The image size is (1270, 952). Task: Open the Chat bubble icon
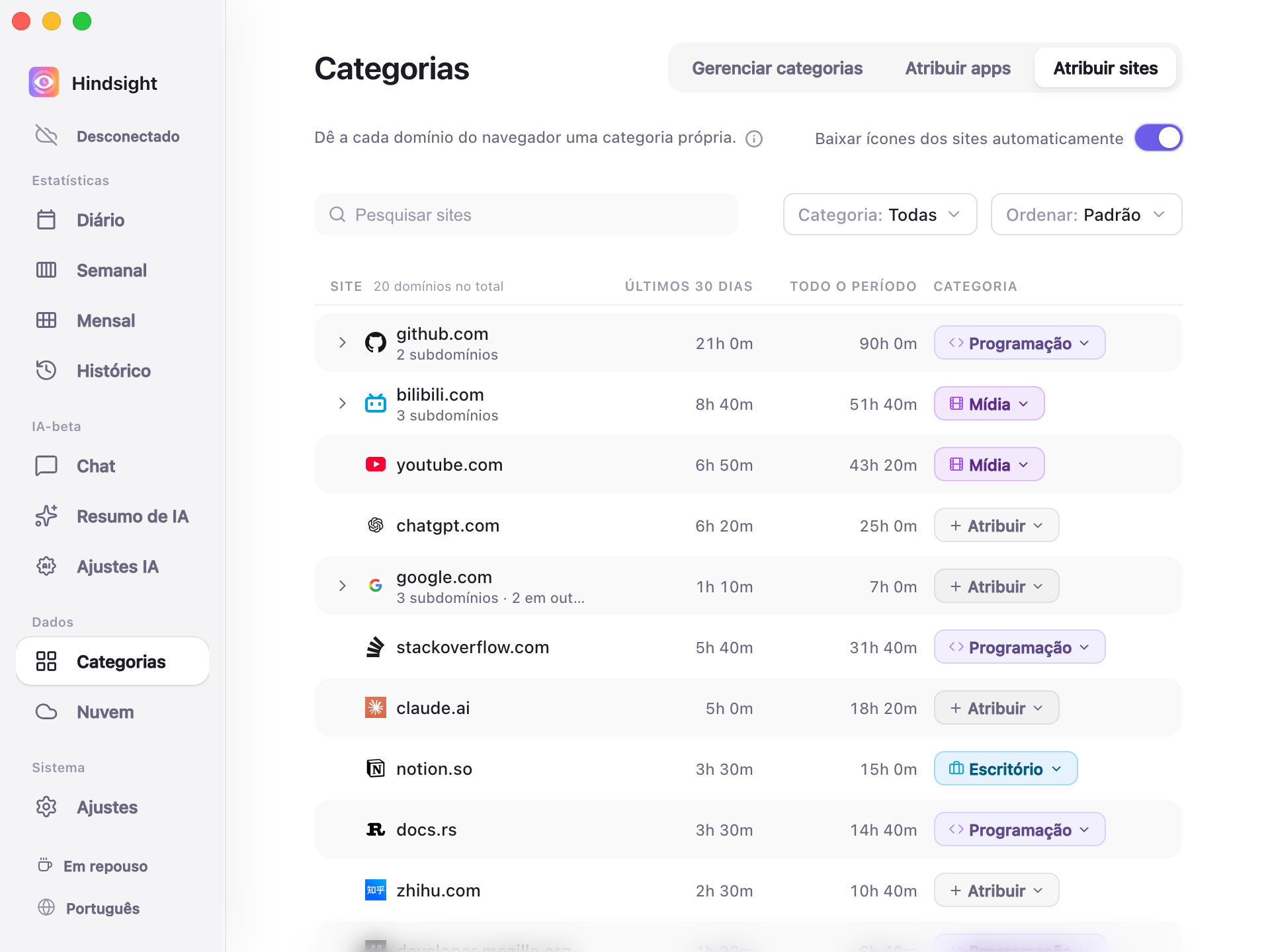pyautogui.click(x=46, y=465)
